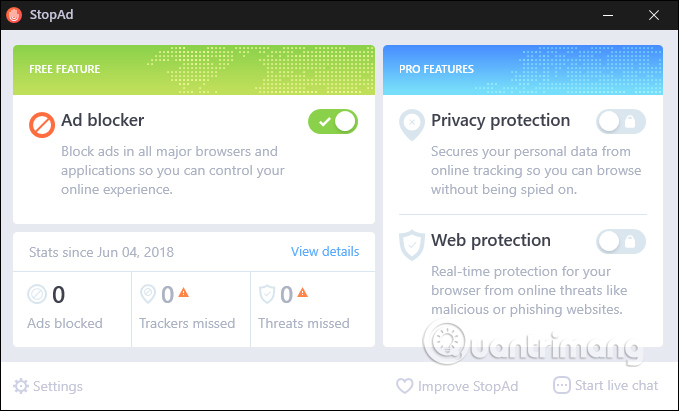
Task: Click the orange warning triangle beside Threats
Action: tap(302, 293)
